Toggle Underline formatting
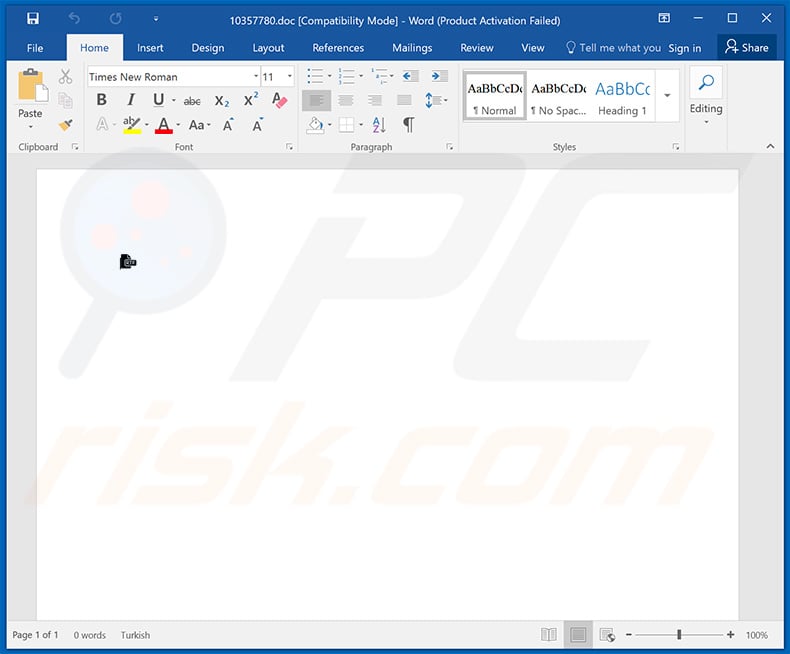The width and height of the screenshot is (790, 654). click(x=158, y=100)
